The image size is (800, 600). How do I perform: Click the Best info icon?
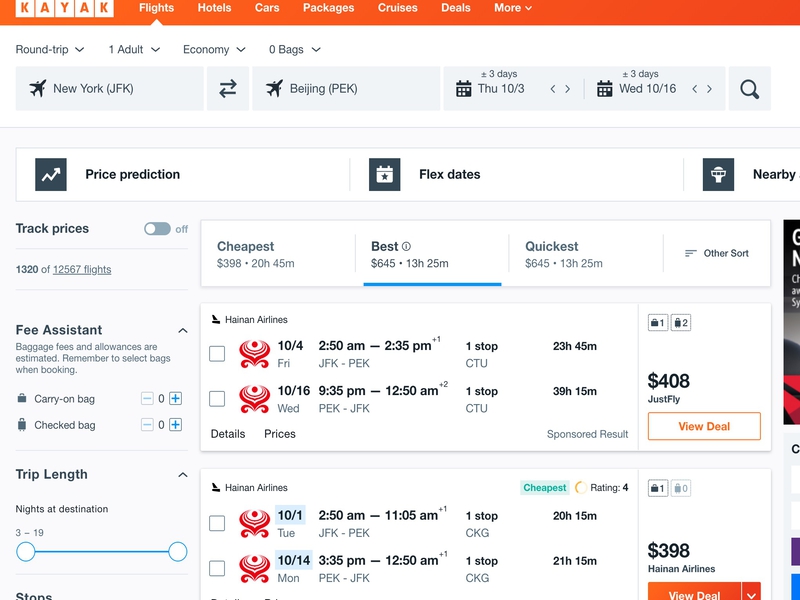406,246
